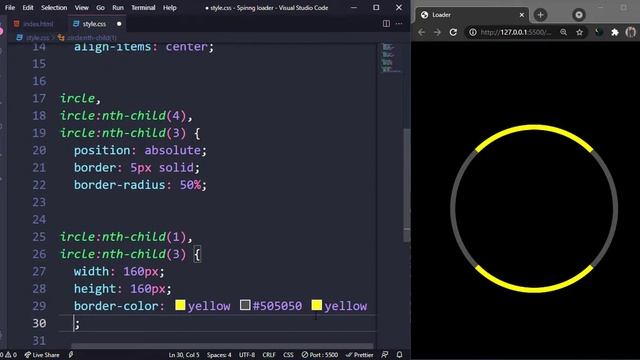
Task: Open the #505050 gray color swatch
Action: pos(245,305)
